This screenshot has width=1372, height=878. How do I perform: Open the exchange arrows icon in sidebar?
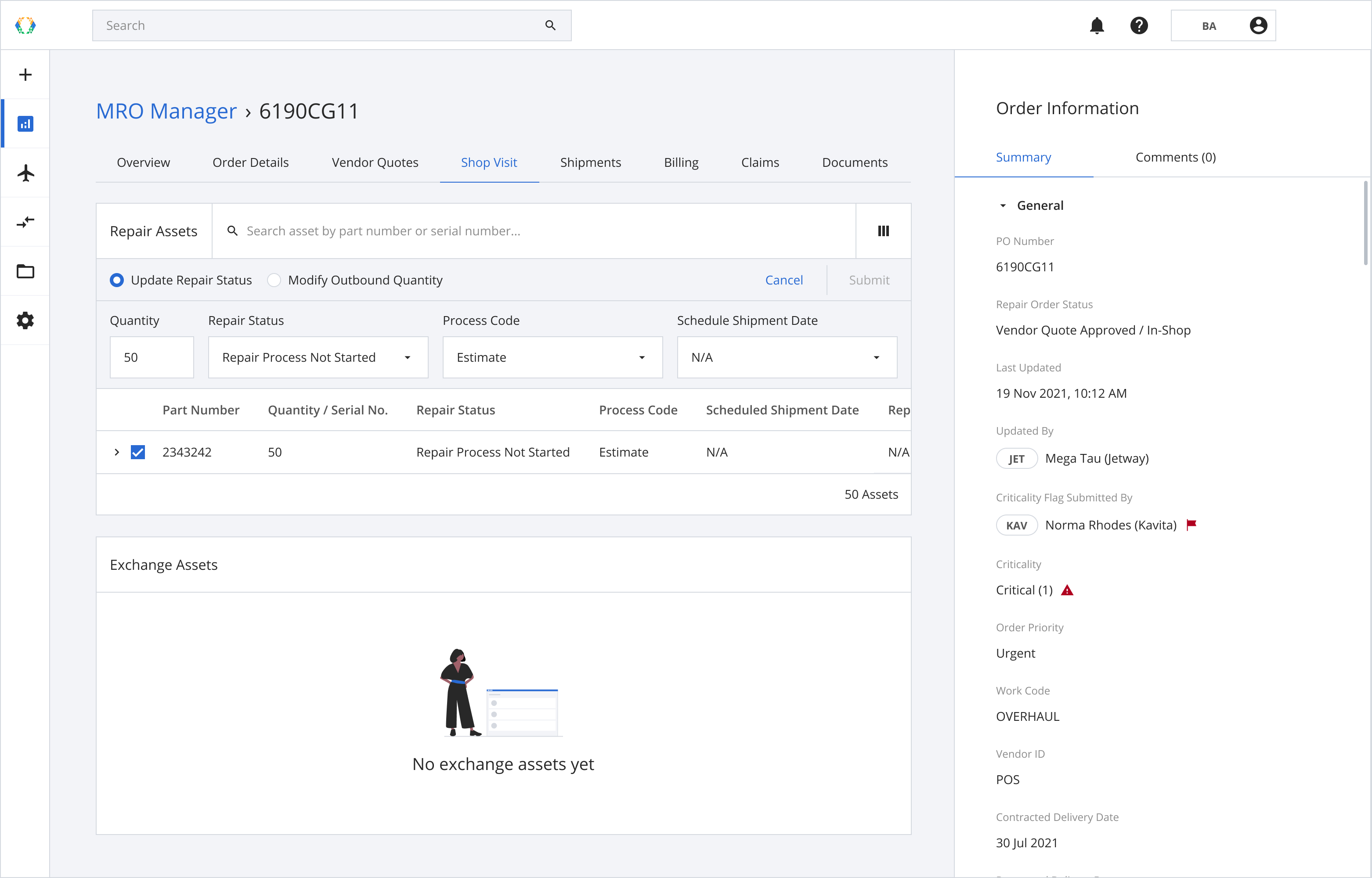click(x=25, y=222)
